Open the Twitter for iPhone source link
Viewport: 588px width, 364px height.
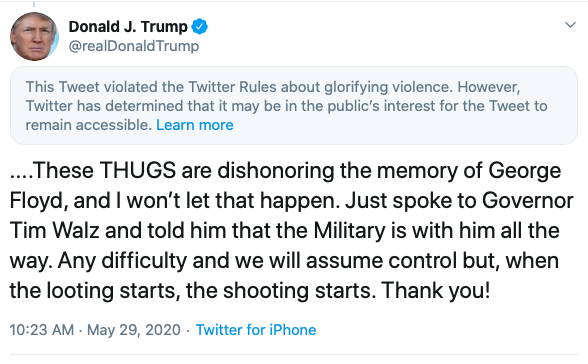point(256,330)
